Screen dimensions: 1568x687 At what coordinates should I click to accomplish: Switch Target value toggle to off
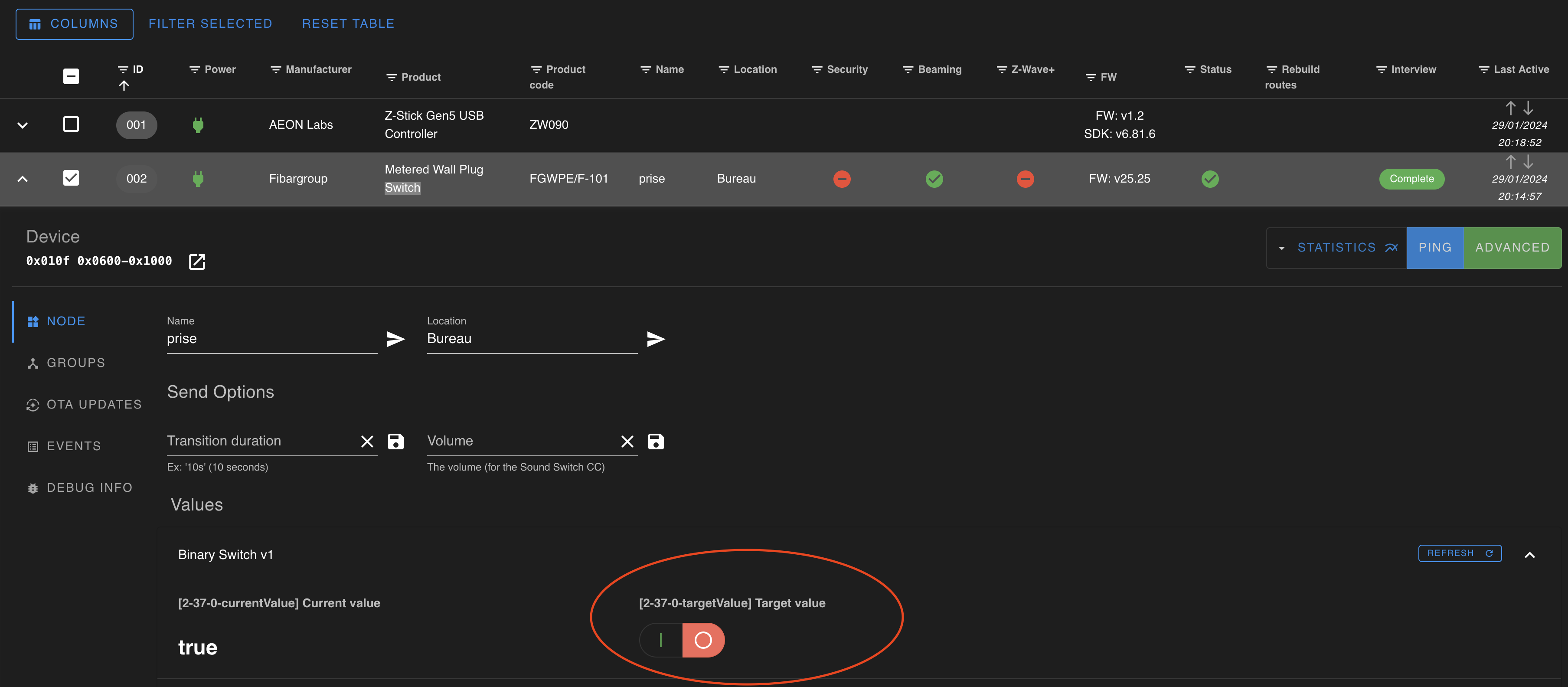pyautogui.click(x=703, y=640)
